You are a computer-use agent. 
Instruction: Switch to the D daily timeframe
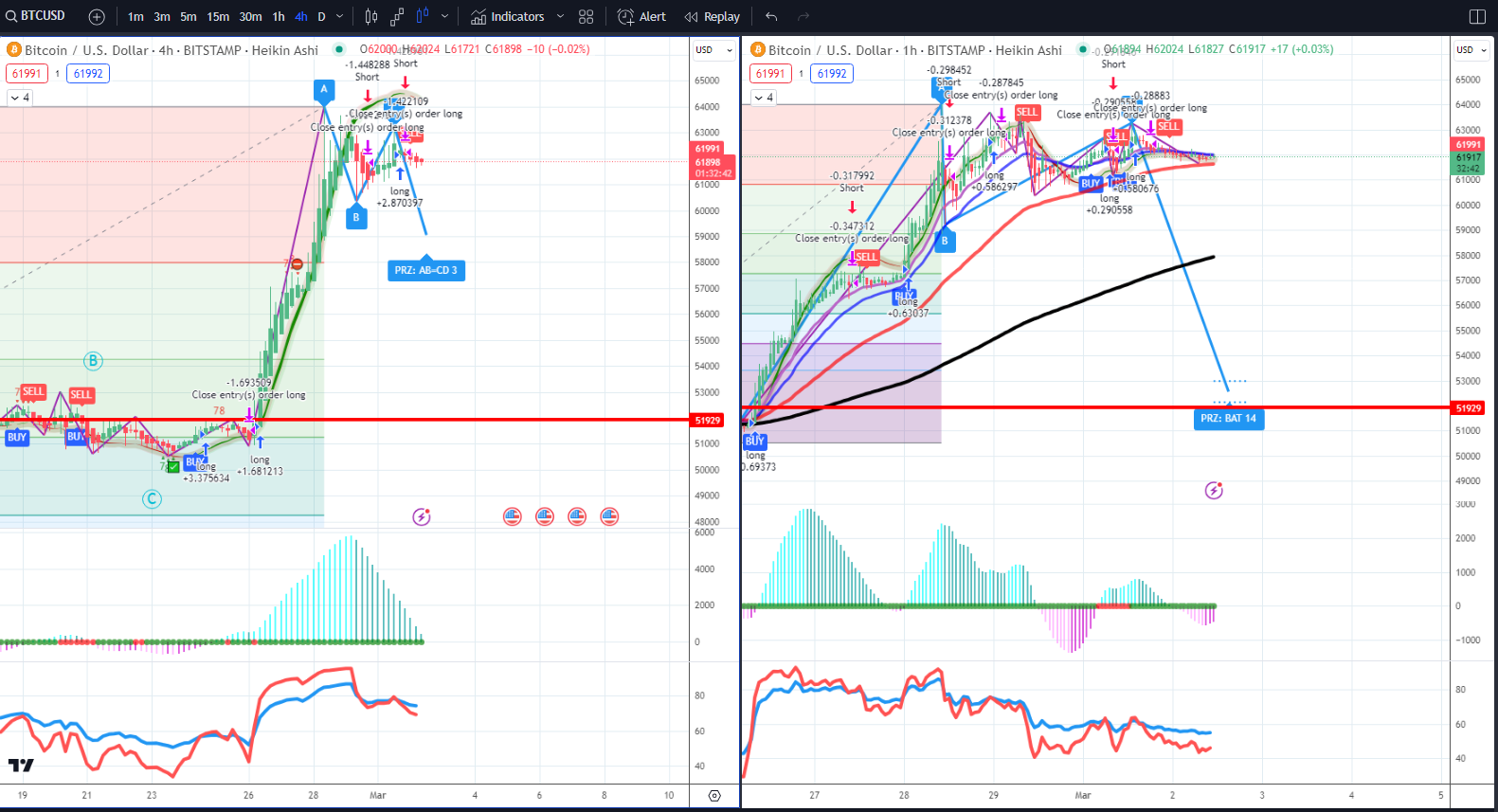click(321, 16)
